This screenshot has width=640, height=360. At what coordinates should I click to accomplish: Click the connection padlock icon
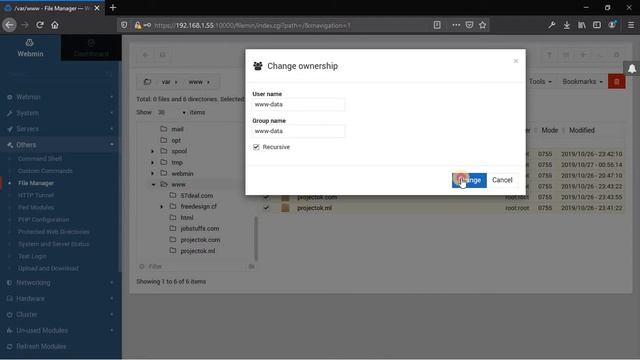click(x=138, y=25)
